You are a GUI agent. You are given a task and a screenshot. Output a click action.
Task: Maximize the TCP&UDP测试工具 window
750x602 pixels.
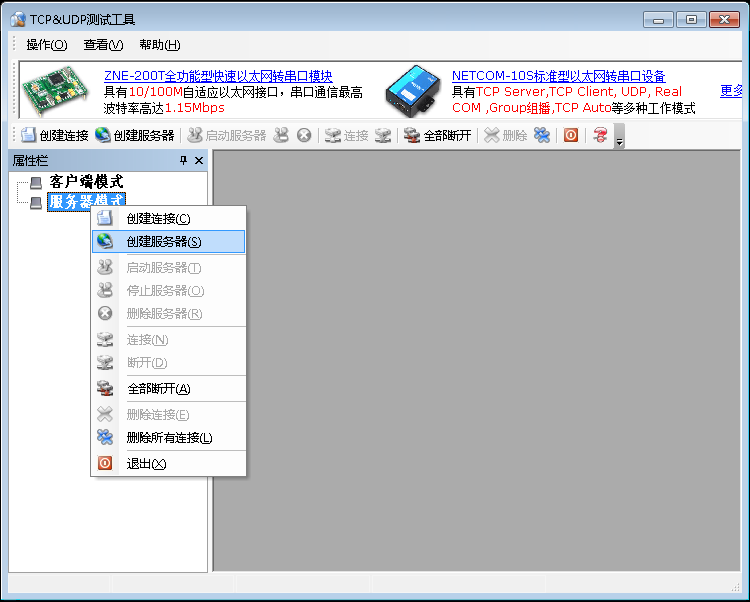point(691,20)
